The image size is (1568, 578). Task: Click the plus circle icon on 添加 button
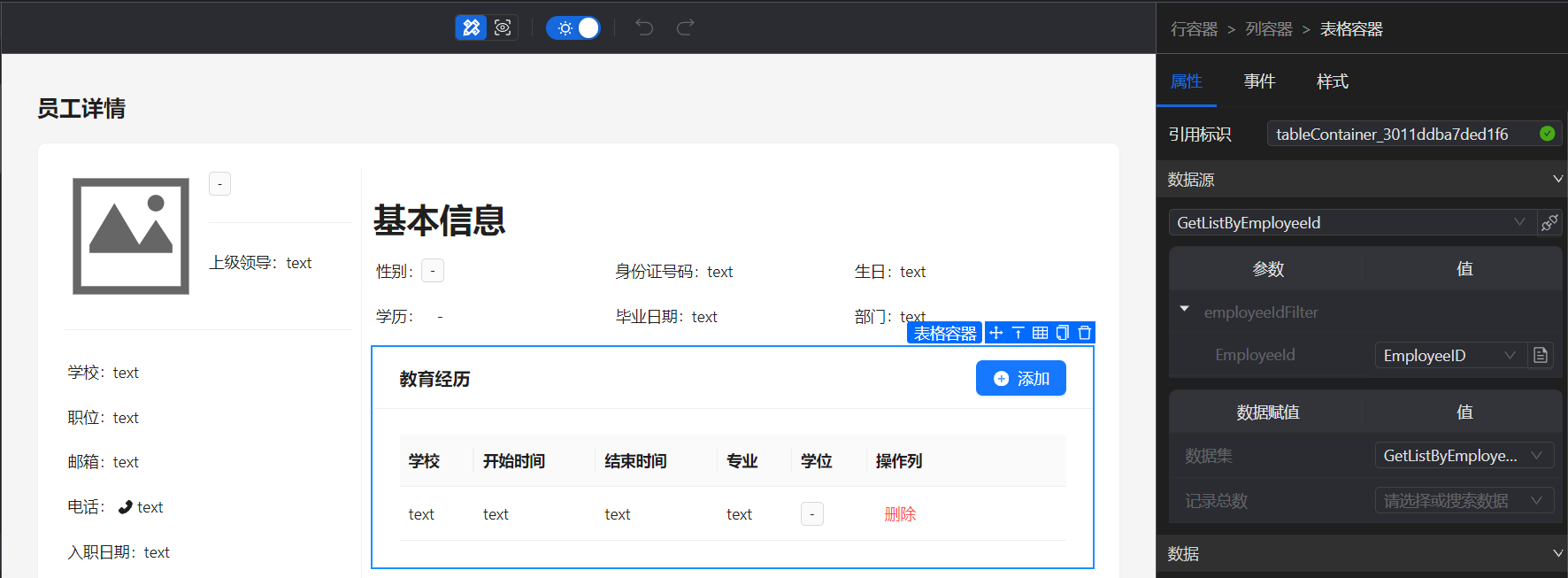[1001, 379]
